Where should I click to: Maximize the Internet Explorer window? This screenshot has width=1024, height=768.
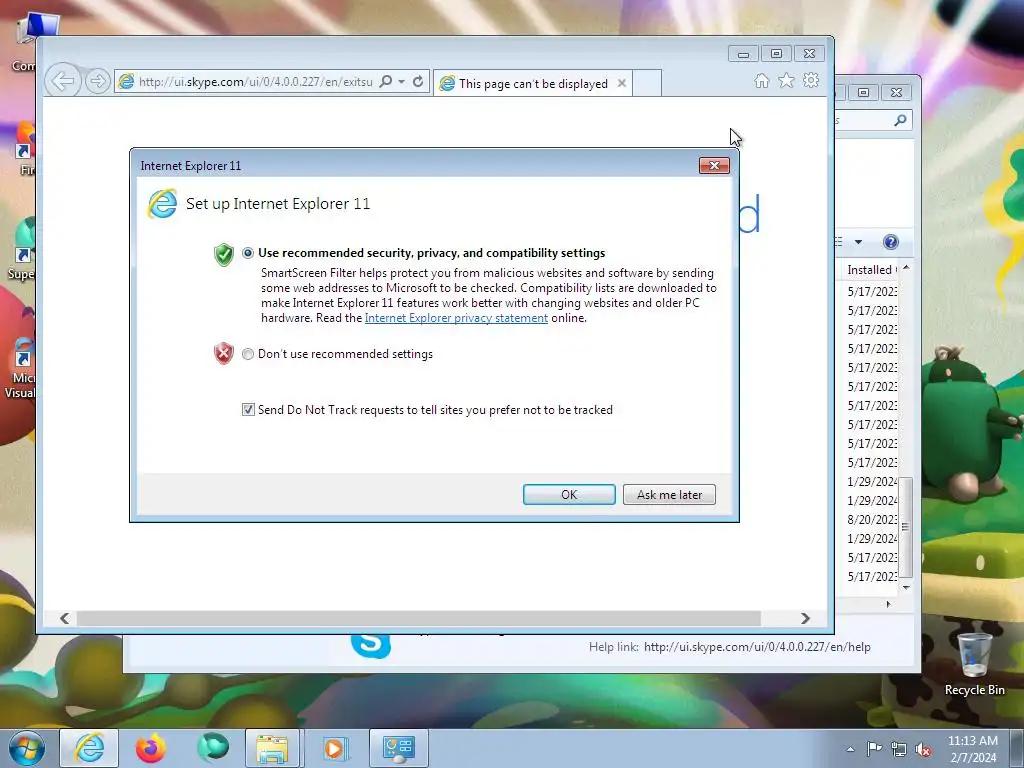click(776, 54)
